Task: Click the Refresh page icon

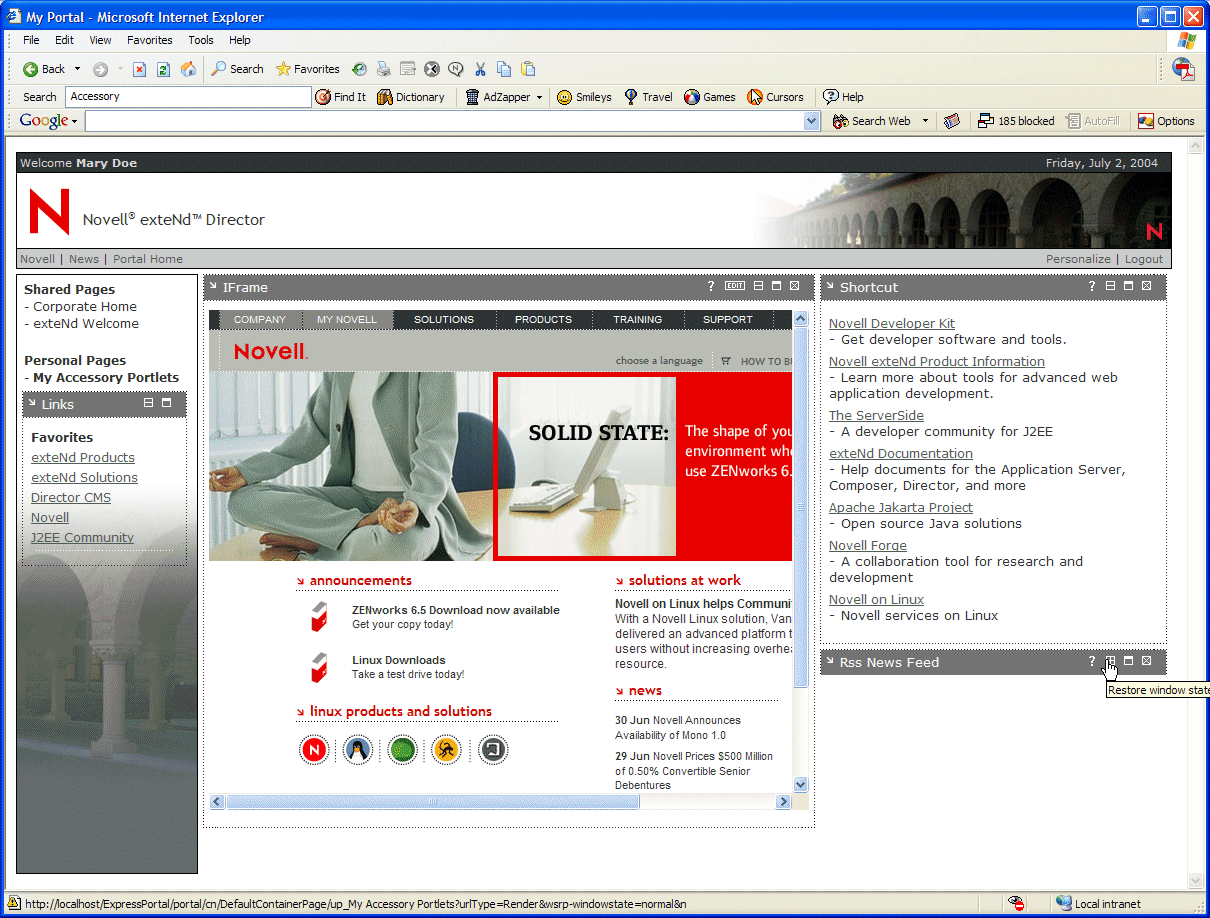Action: [163, 69]
